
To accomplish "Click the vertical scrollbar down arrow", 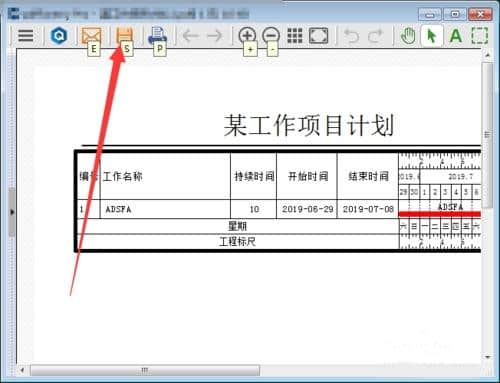I will [x=488, y=357].
